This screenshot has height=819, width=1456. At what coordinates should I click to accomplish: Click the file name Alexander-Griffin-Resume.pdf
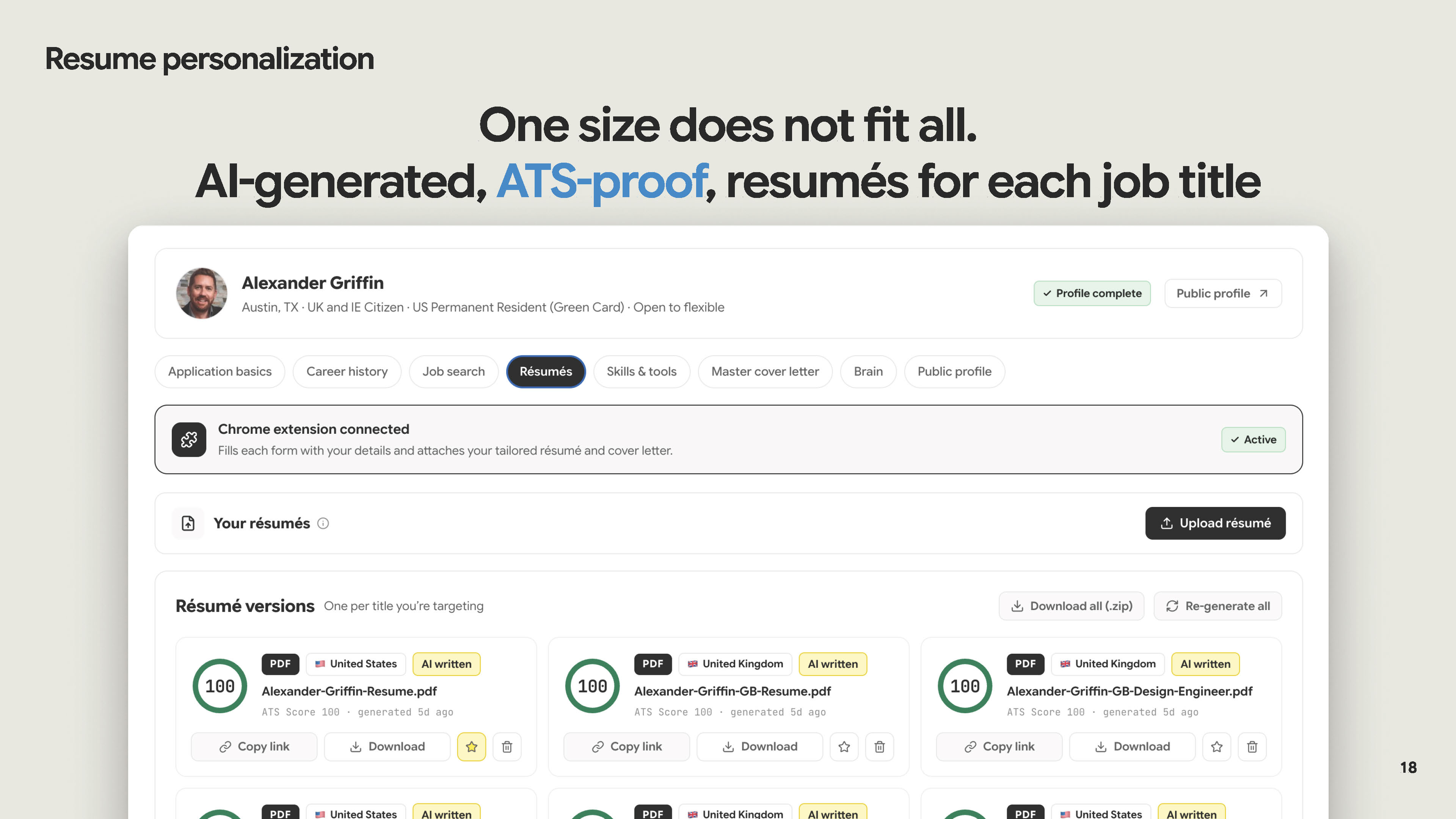point(349,691)
